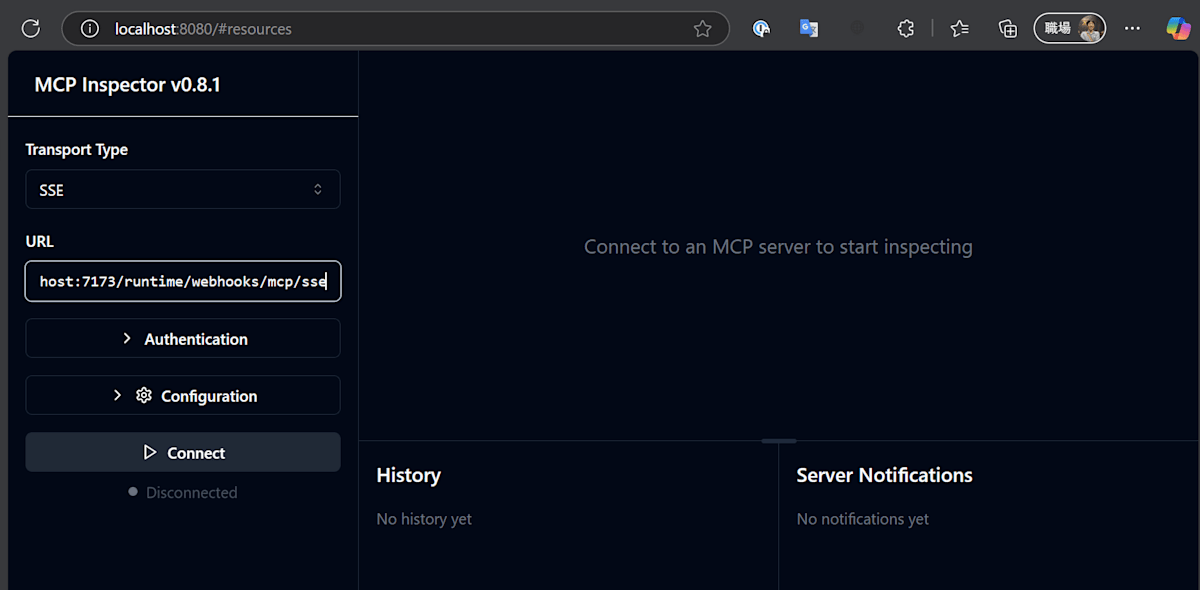Reload the page with the refresh icon
Screen dimensions: 1200x590
31,29
